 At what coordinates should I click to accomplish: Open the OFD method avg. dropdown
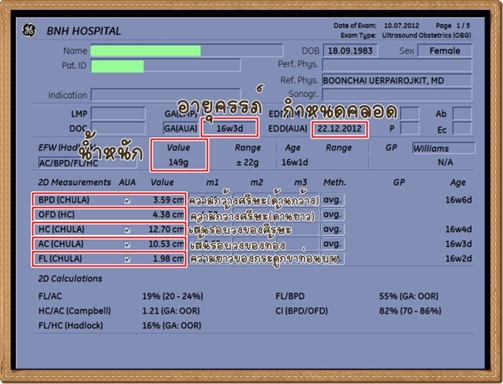pos(332,215)
